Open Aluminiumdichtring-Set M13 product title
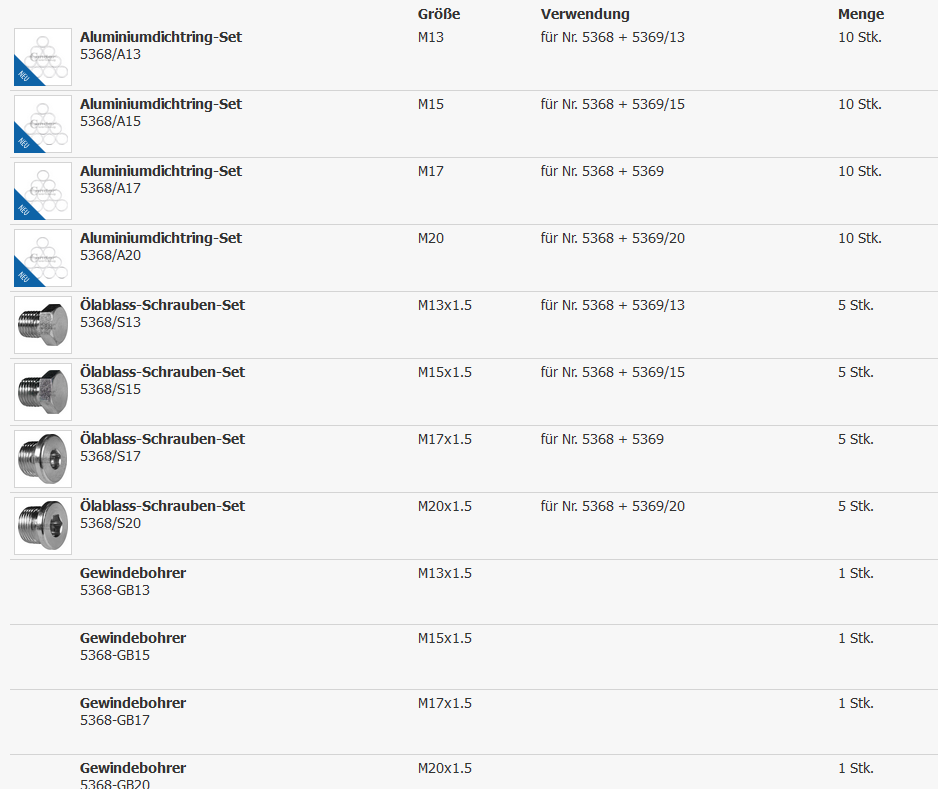938x789 pixels. tap(161, 37)
